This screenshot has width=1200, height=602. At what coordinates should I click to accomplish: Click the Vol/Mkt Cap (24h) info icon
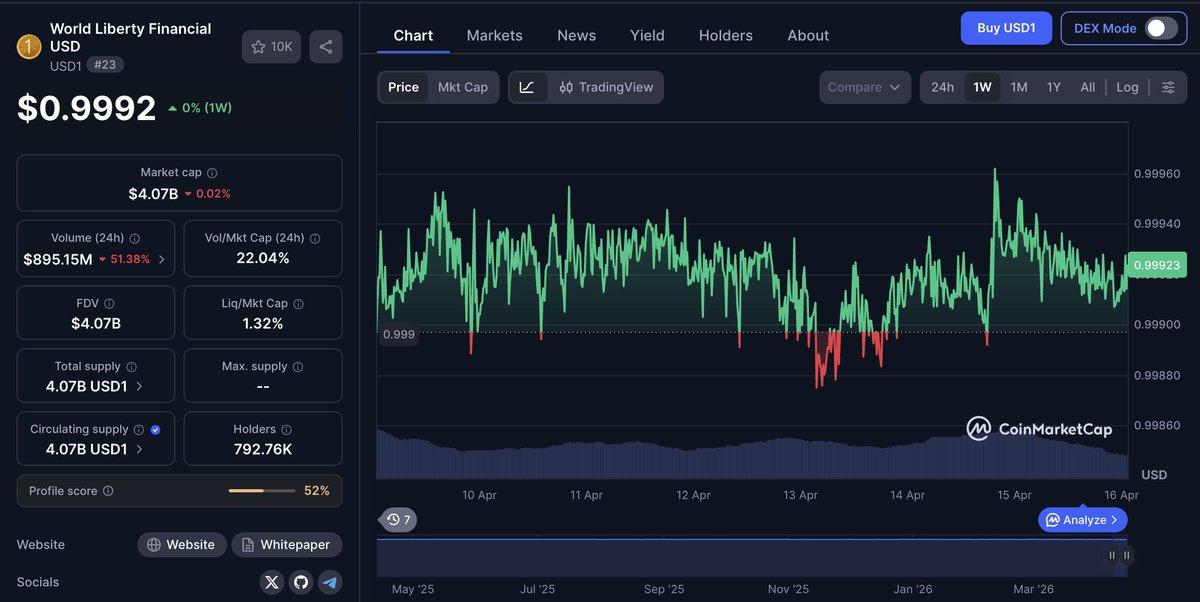tap(315, 239)
